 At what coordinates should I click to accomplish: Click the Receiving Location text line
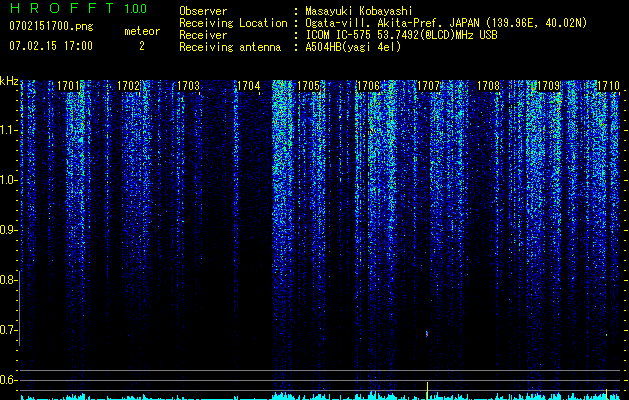coord(383,24)
